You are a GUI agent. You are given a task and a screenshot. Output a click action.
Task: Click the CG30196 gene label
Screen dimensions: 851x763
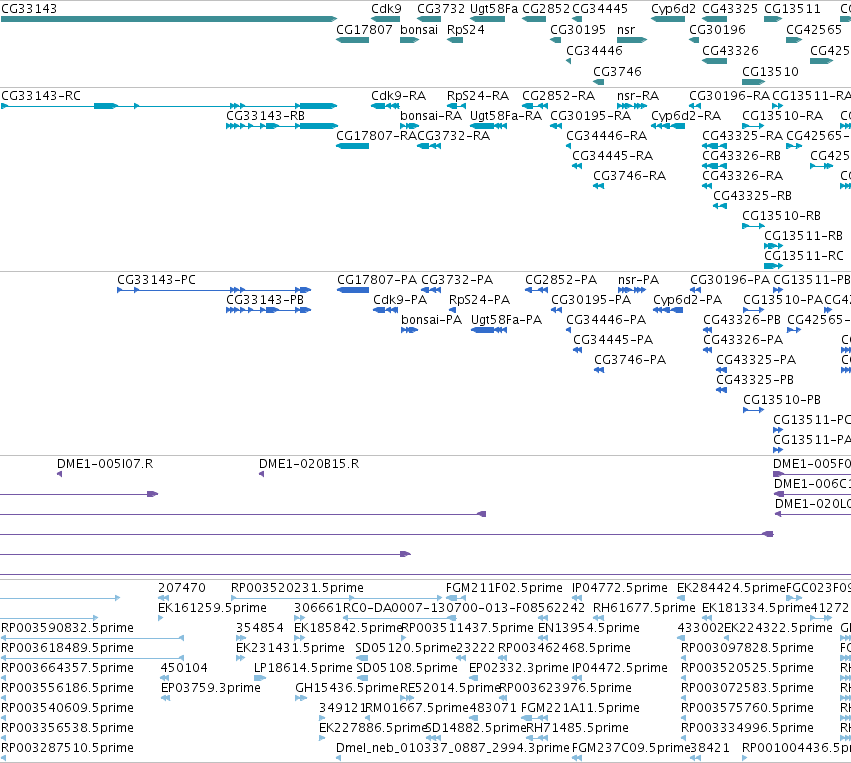point(717,30)
